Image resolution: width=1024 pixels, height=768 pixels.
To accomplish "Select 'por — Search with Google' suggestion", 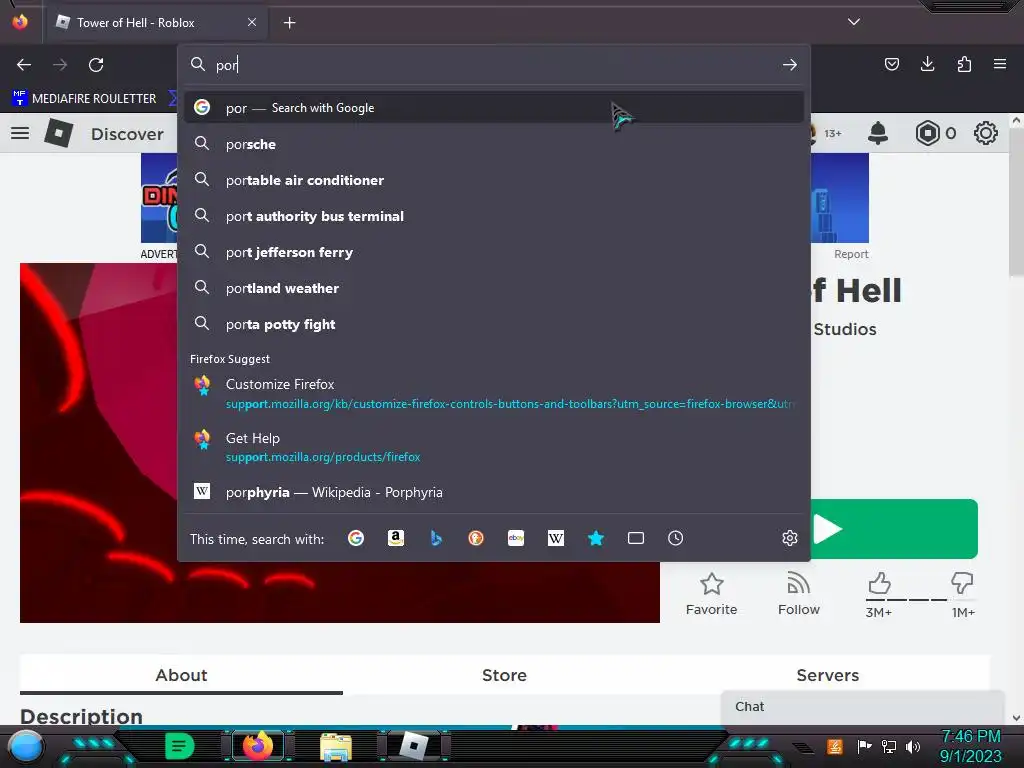I will click(494, 108).
